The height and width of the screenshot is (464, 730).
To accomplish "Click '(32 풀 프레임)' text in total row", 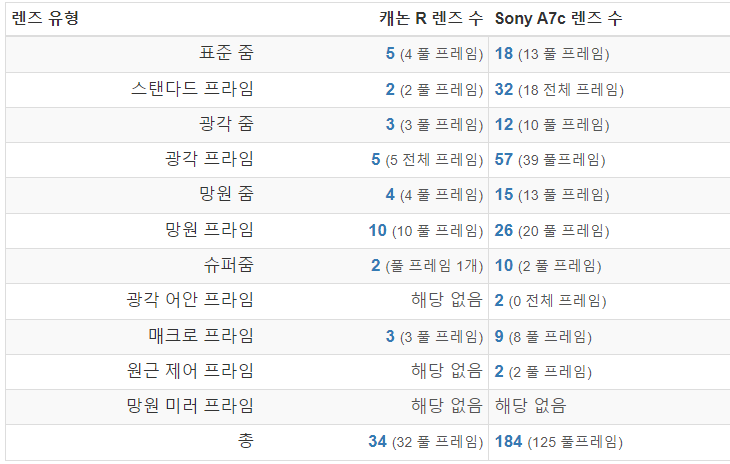I will [x=438, y=442].
